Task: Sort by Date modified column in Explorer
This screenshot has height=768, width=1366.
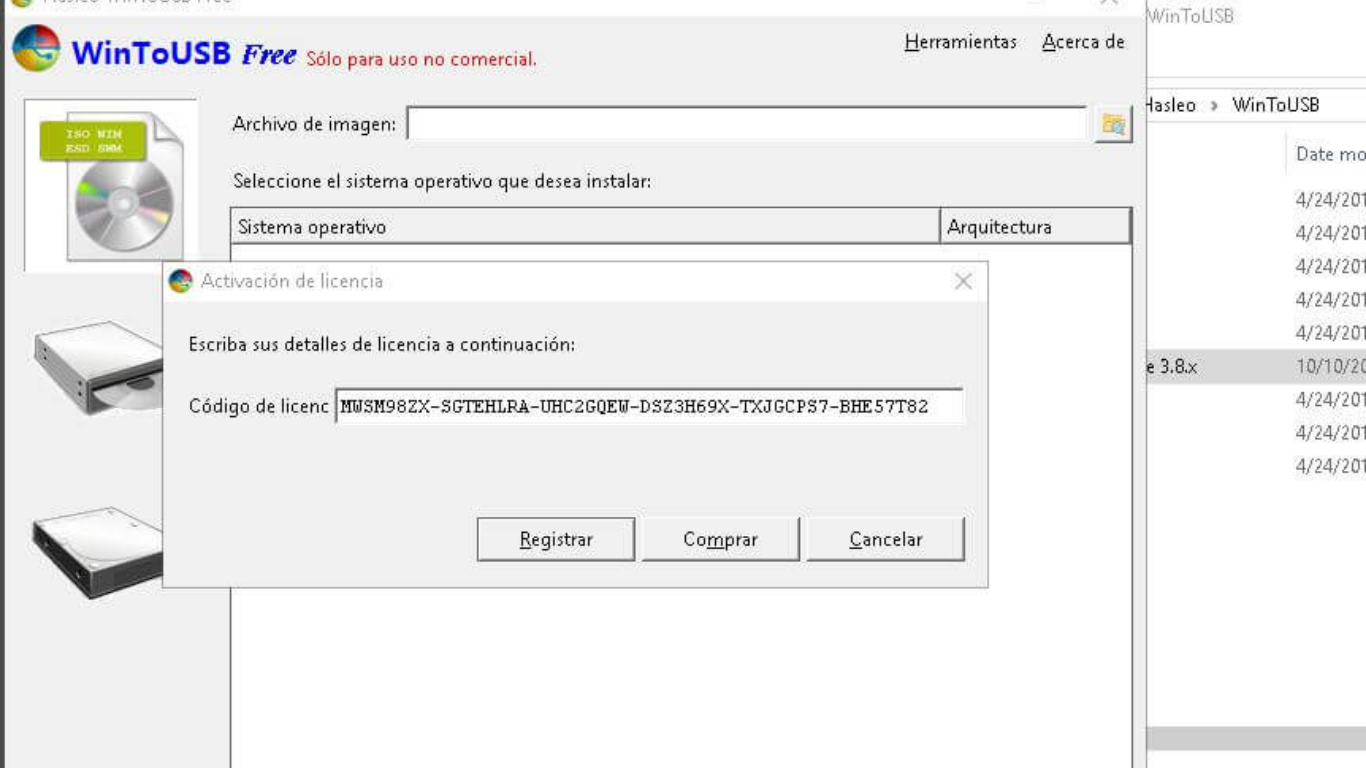Action: [x=1330, y=154]
